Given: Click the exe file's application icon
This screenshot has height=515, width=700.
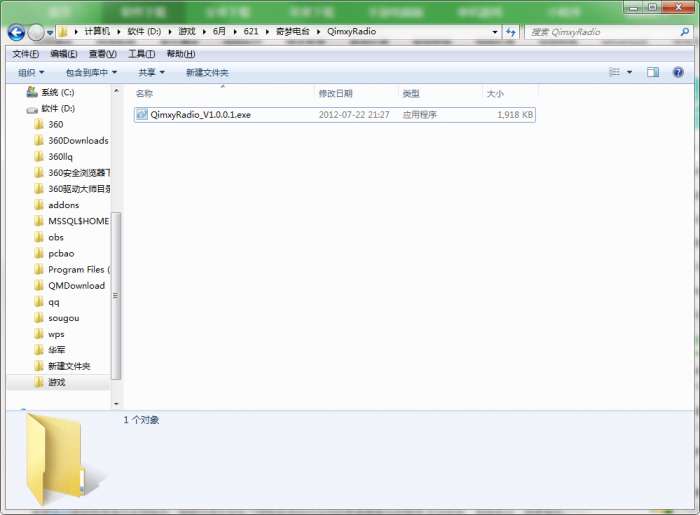Looking at the screenshot, I should [142, 115].
